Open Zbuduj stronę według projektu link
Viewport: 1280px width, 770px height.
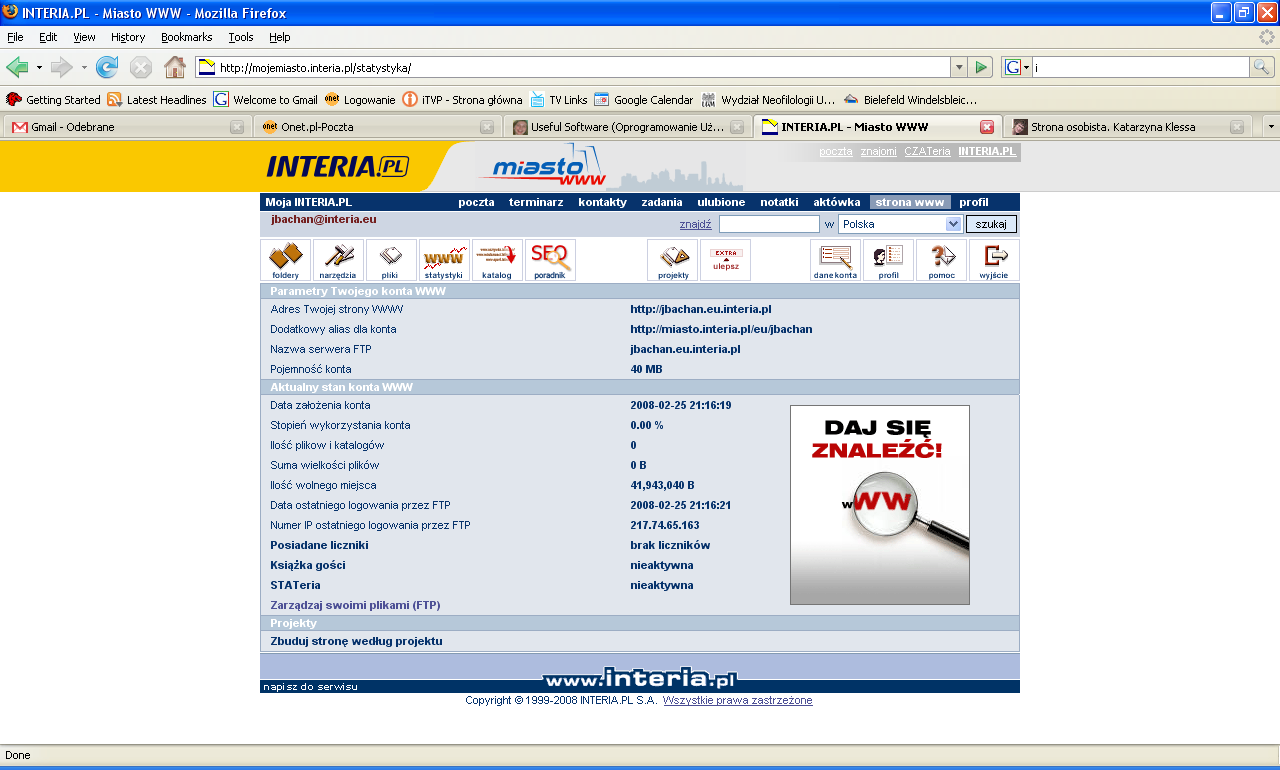click(x=356, y=641)
